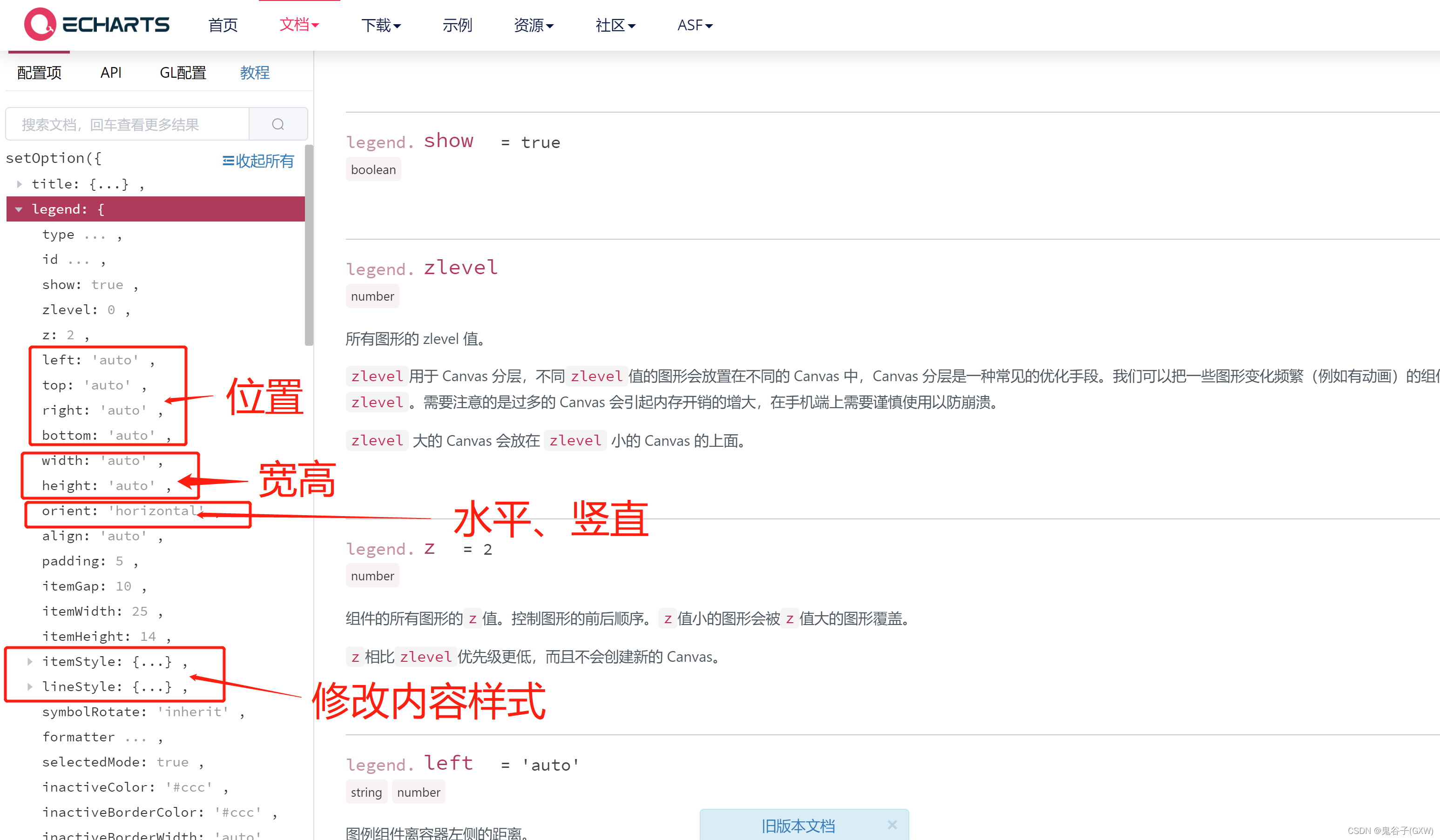Expand the itemStyle tree node
The height and width of the screenshot is (840, 1440).
[x=30, y=661]
